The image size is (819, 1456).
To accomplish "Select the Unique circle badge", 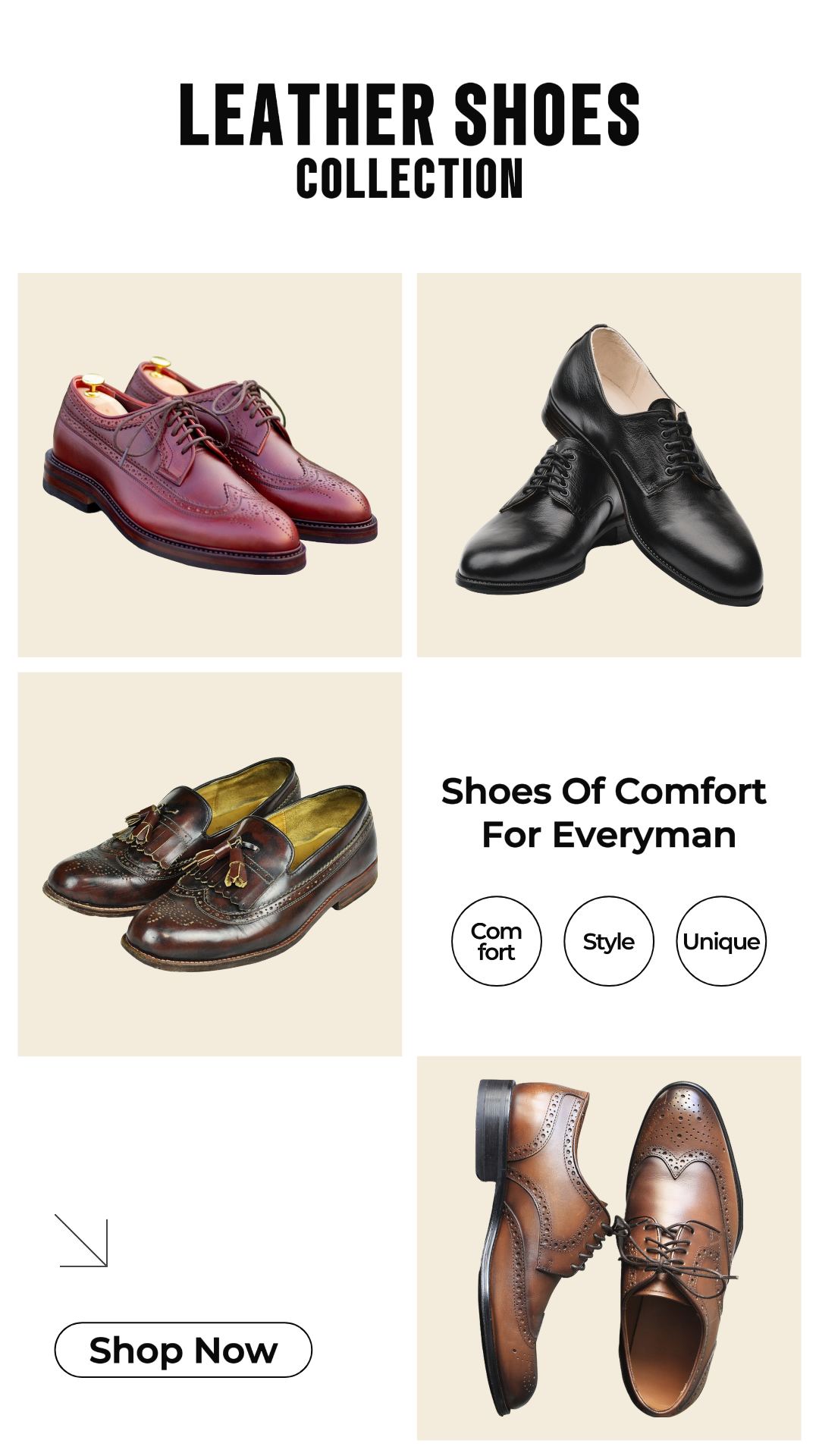I will (720, 941).
